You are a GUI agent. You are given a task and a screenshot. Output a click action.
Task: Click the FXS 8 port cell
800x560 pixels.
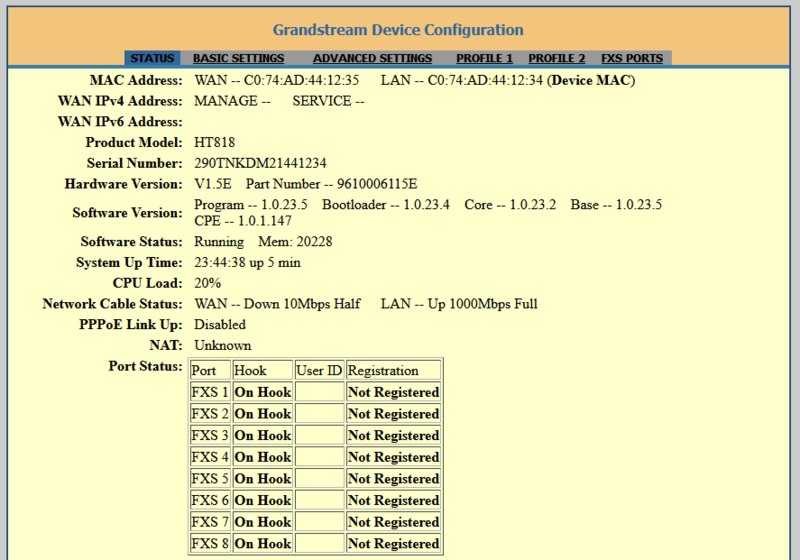click(x=210, y=544)
